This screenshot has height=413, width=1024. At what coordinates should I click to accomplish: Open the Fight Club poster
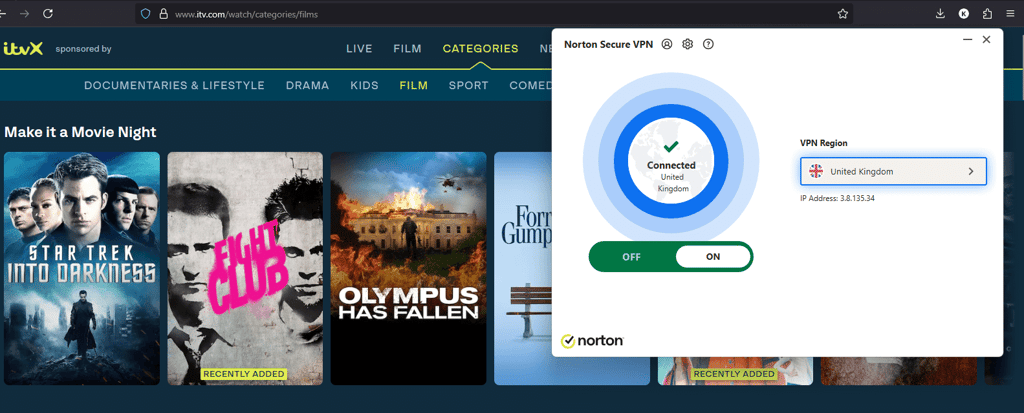pyautogui.click(x=245, y=269)
